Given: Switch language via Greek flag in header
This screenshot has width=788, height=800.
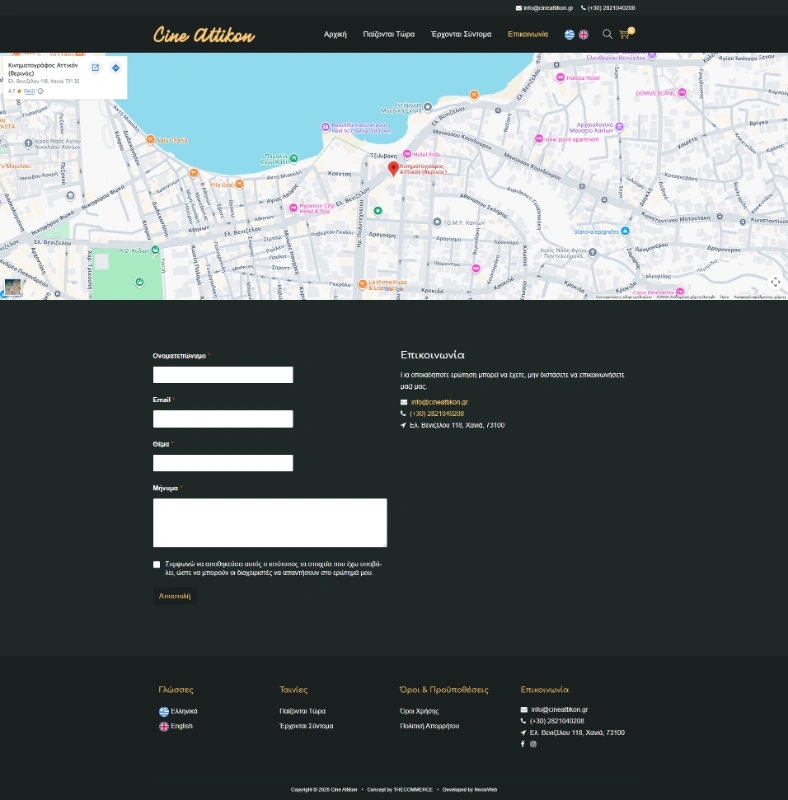Looking at the screenshot, I should coord(570,35).
